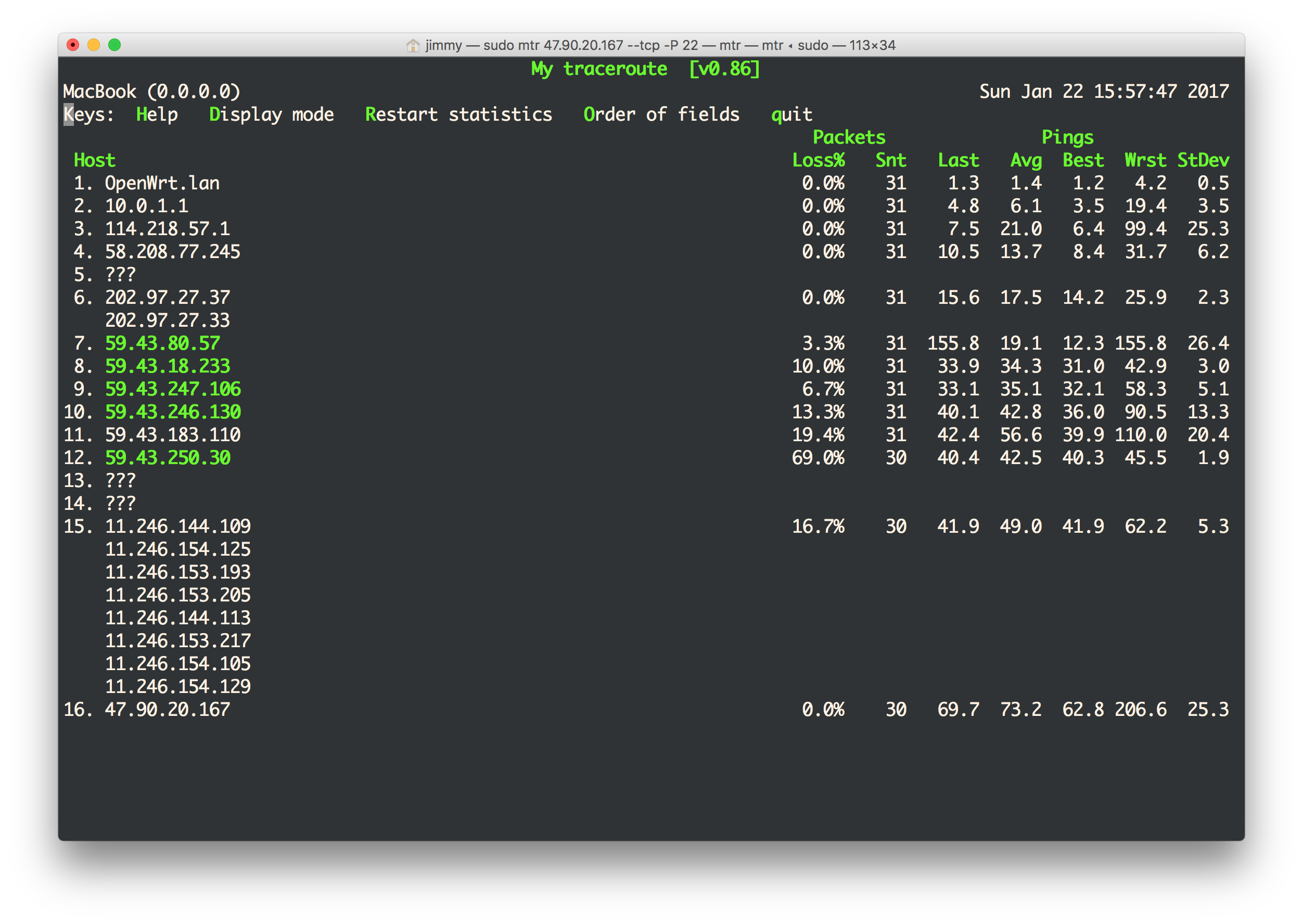Screen dimensions: 1303x924
Task: Click the terminal window title bar text
Action: coord(660,45)
